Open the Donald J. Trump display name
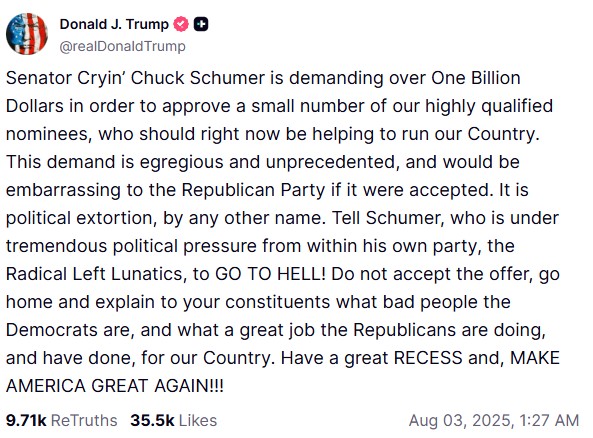Image resolution: width=593 pixels, height=438 pixels. [114, 24]
